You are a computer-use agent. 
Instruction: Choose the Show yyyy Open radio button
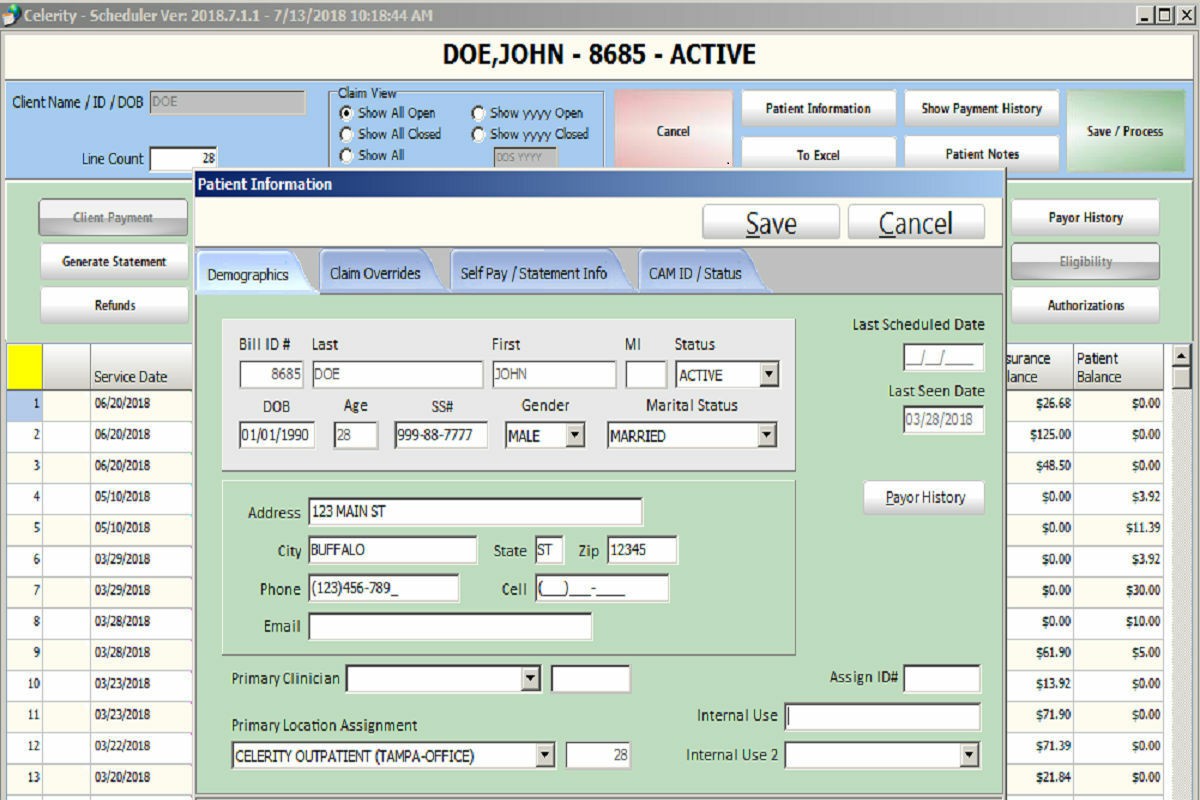point(478,113)
